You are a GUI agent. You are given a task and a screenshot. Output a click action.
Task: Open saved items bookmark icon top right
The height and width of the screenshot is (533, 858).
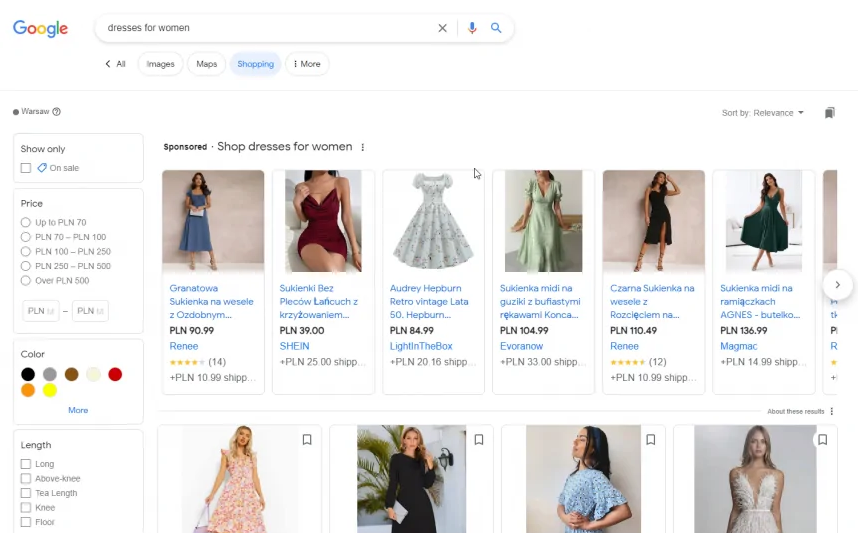click(x=830, y=113)
